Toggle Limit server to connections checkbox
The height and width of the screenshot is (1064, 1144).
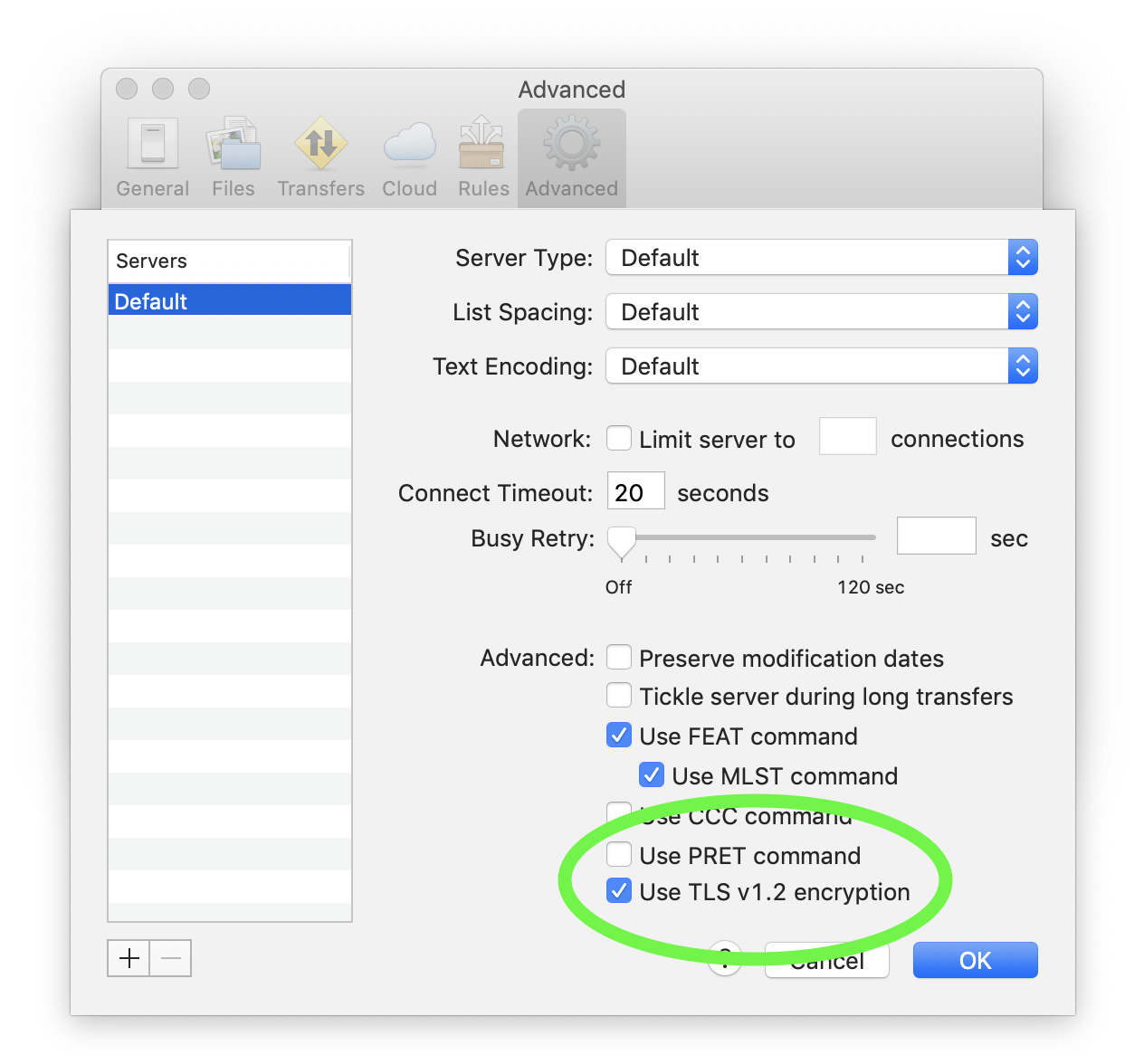(x=619, y=439)
